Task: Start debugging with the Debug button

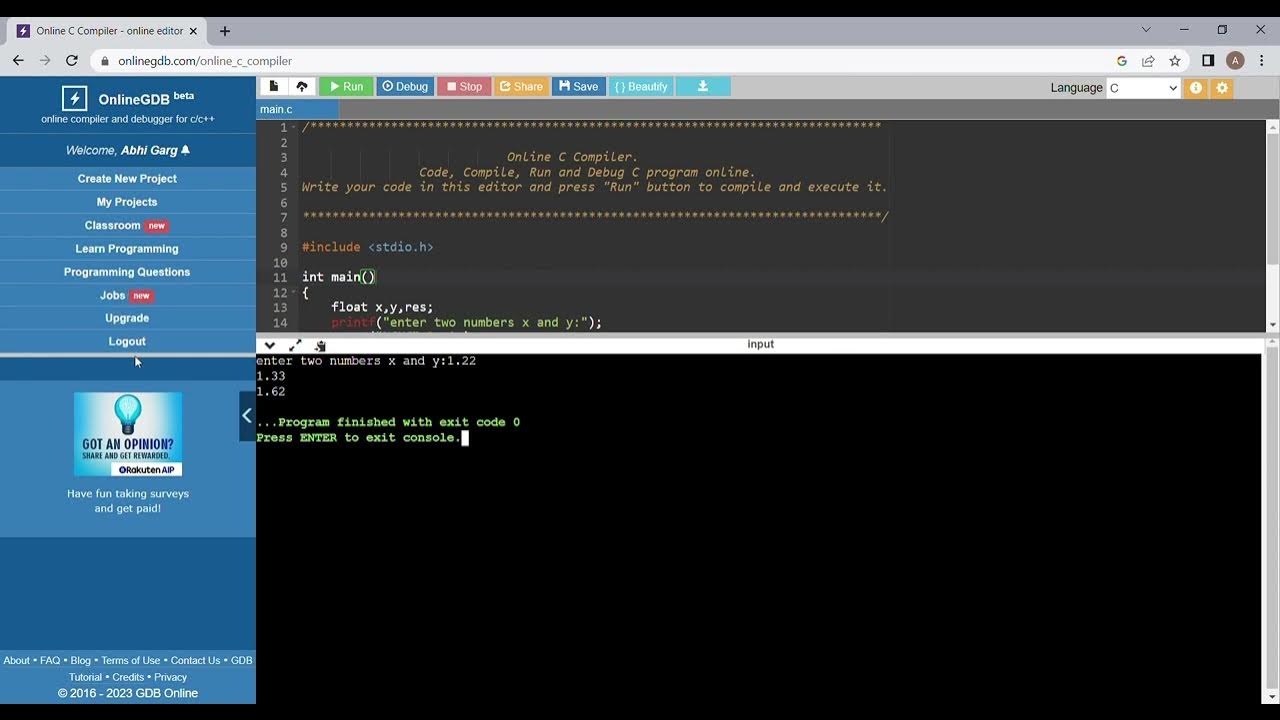Action: 405,87
